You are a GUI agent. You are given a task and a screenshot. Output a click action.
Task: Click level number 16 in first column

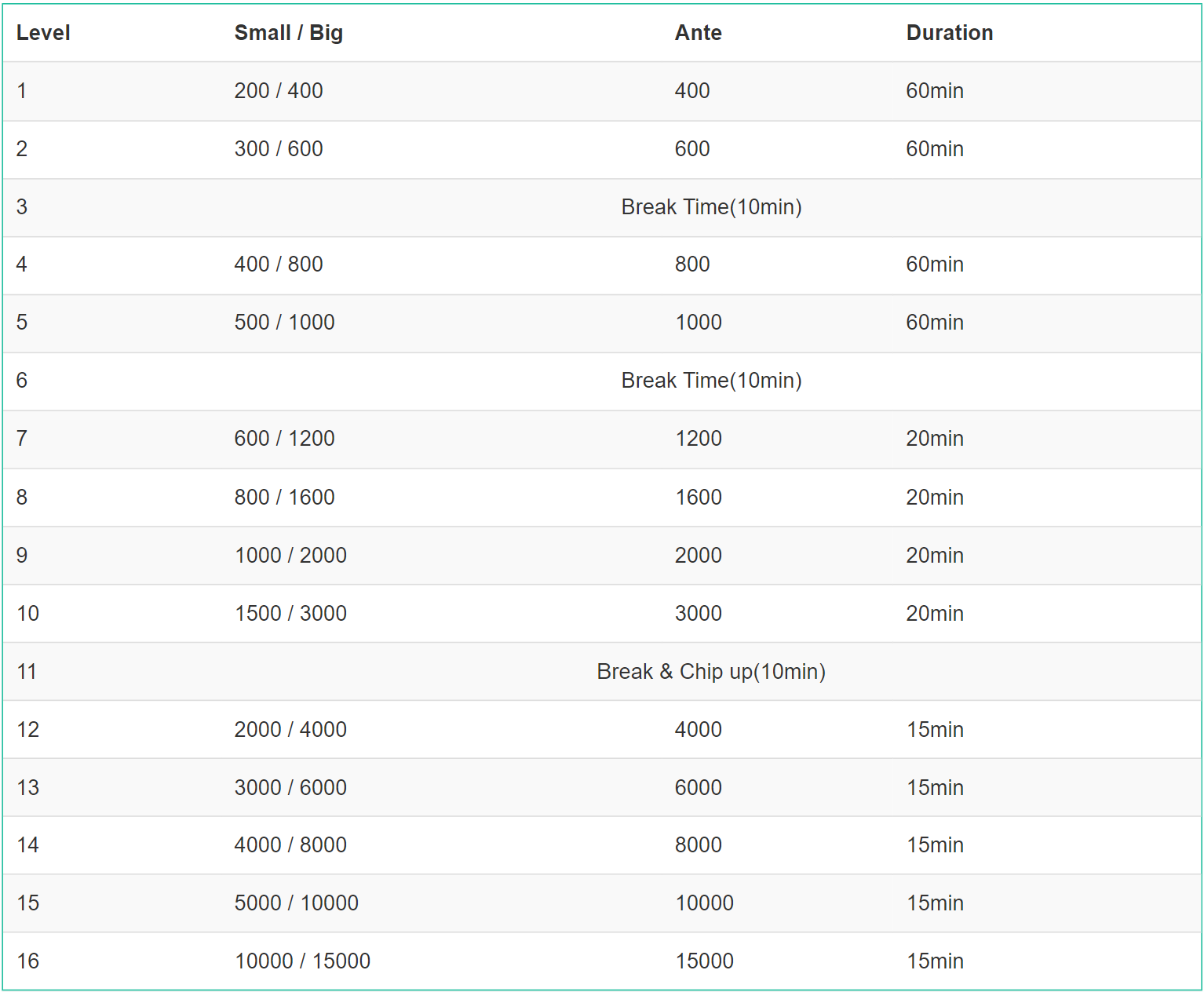pos(28,961)
